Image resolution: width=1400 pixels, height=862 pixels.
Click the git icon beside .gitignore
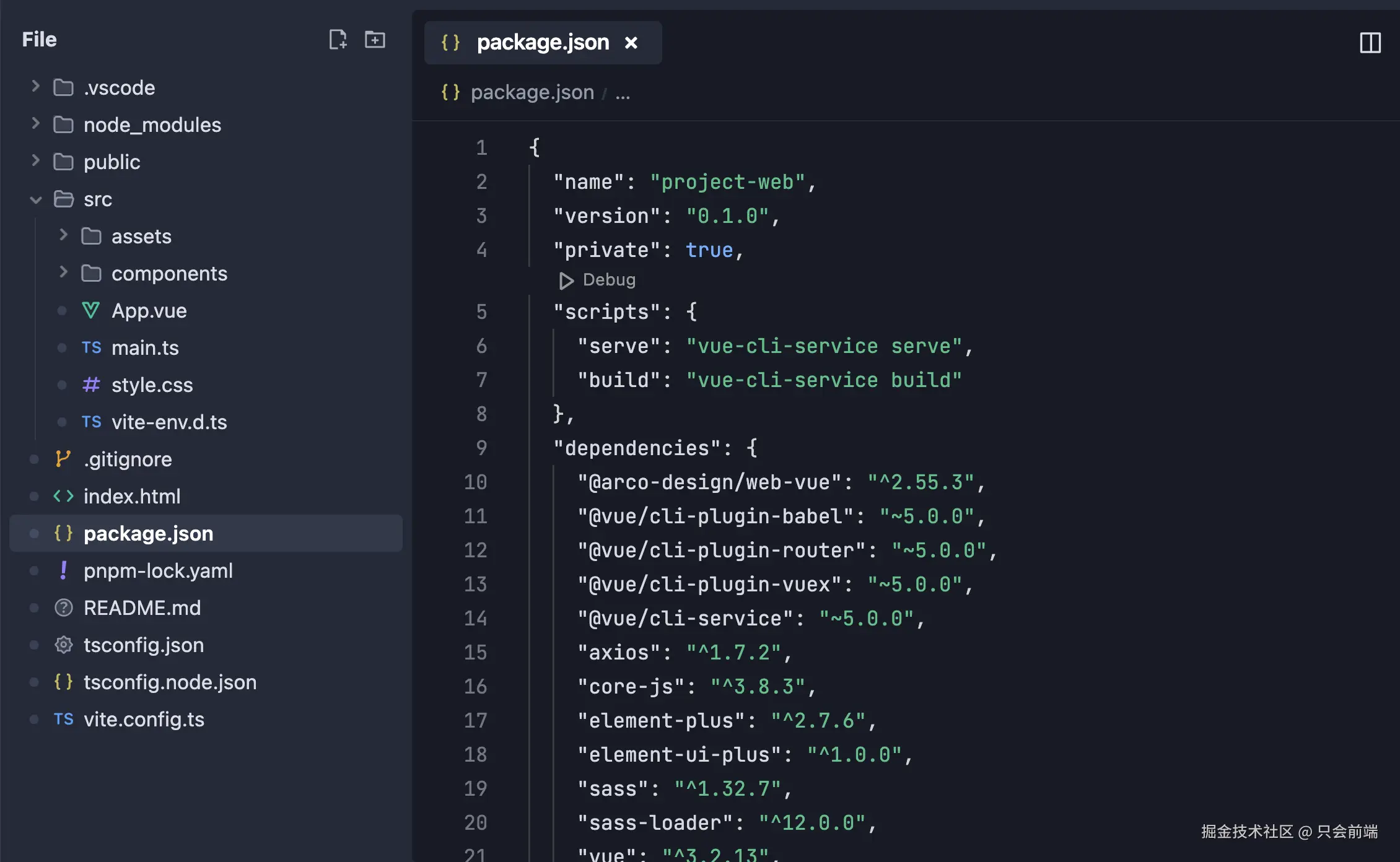click(x=63, y=459)
